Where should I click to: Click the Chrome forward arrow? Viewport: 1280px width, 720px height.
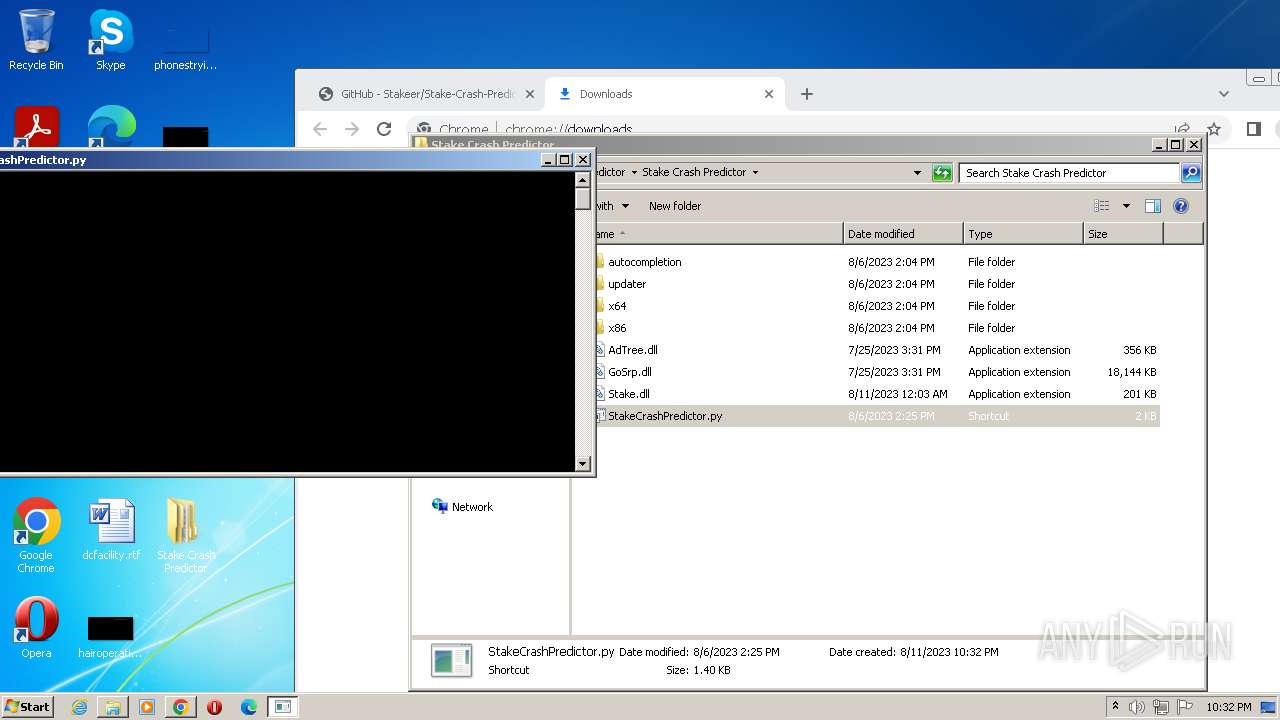click(352, 129)
